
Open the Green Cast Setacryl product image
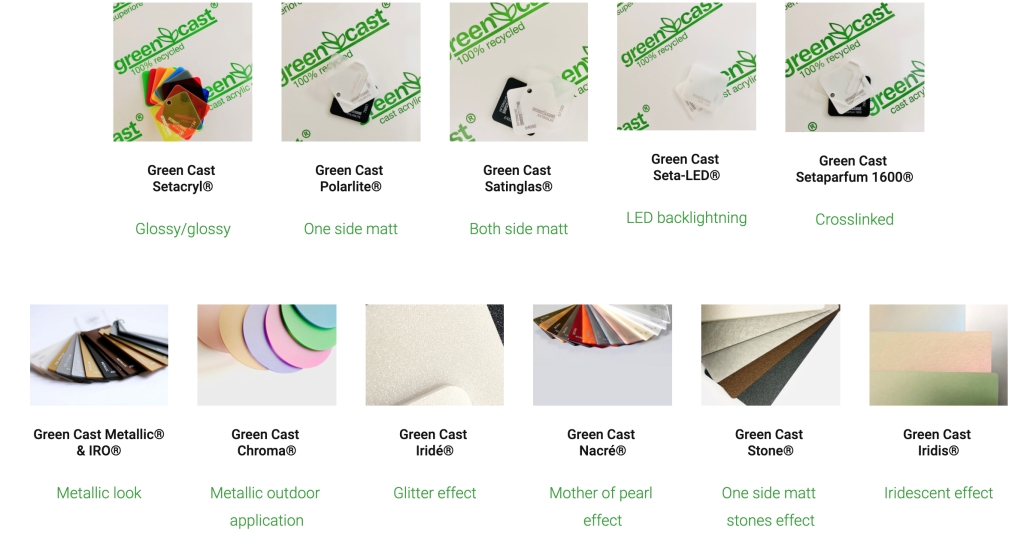tap(183, 71)
